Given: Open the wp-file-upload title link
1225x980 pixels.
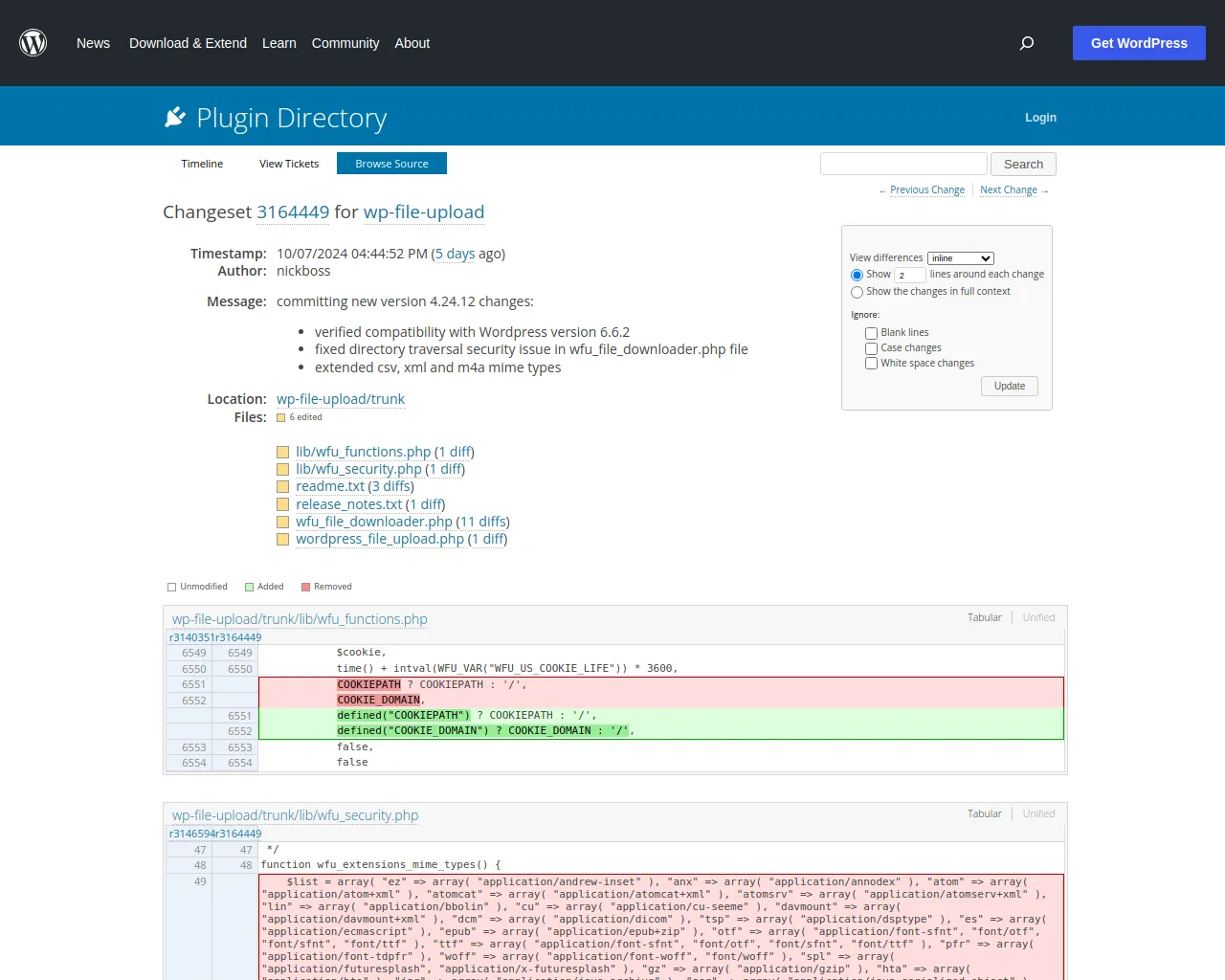Looking at the screenshot, I should tap(424, 212).
